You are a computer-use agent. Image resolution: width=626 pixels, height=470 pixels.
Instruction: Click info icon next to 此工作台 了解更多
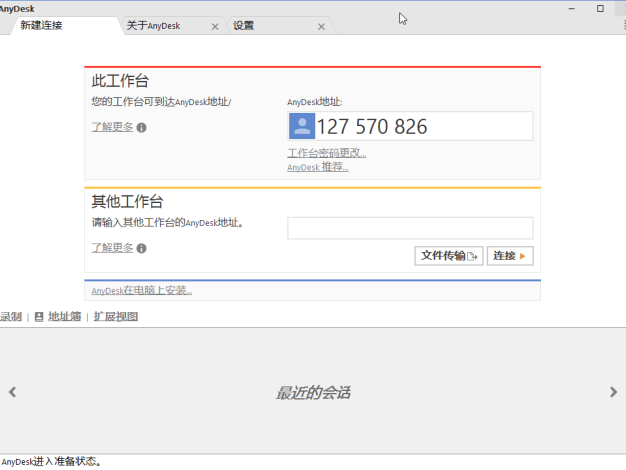(141, 127)
